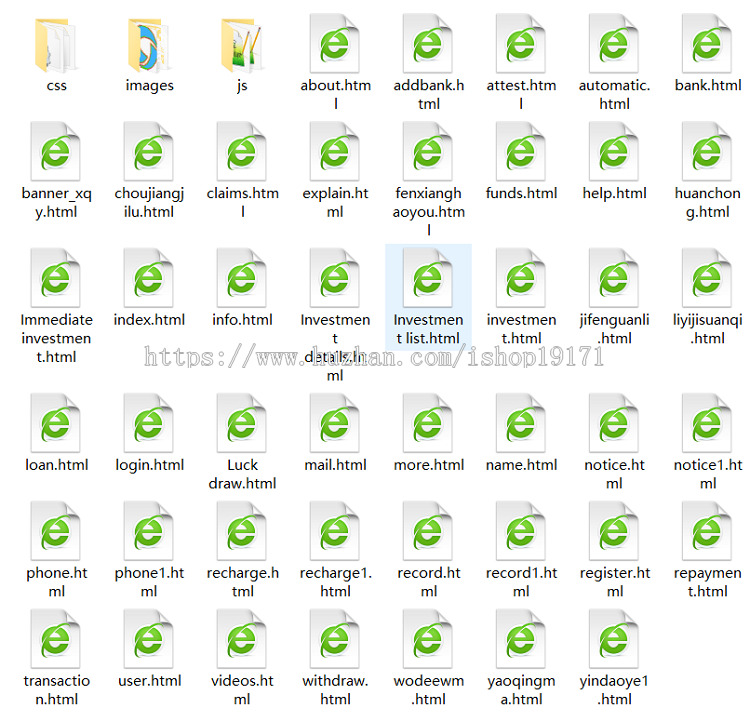
Task: Click liyijisuanqi.html file icon
Action: point(706,278)
